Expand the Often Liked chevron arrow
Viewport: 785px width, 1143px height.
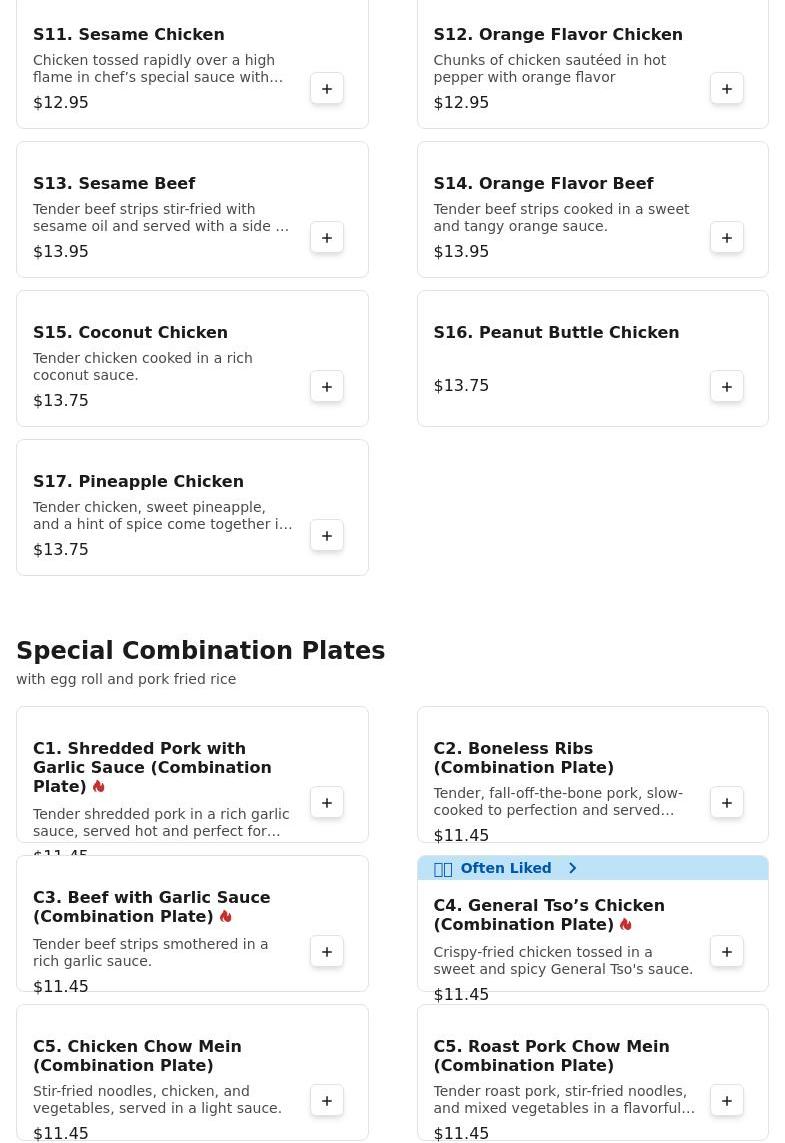(x=572, y=868)
